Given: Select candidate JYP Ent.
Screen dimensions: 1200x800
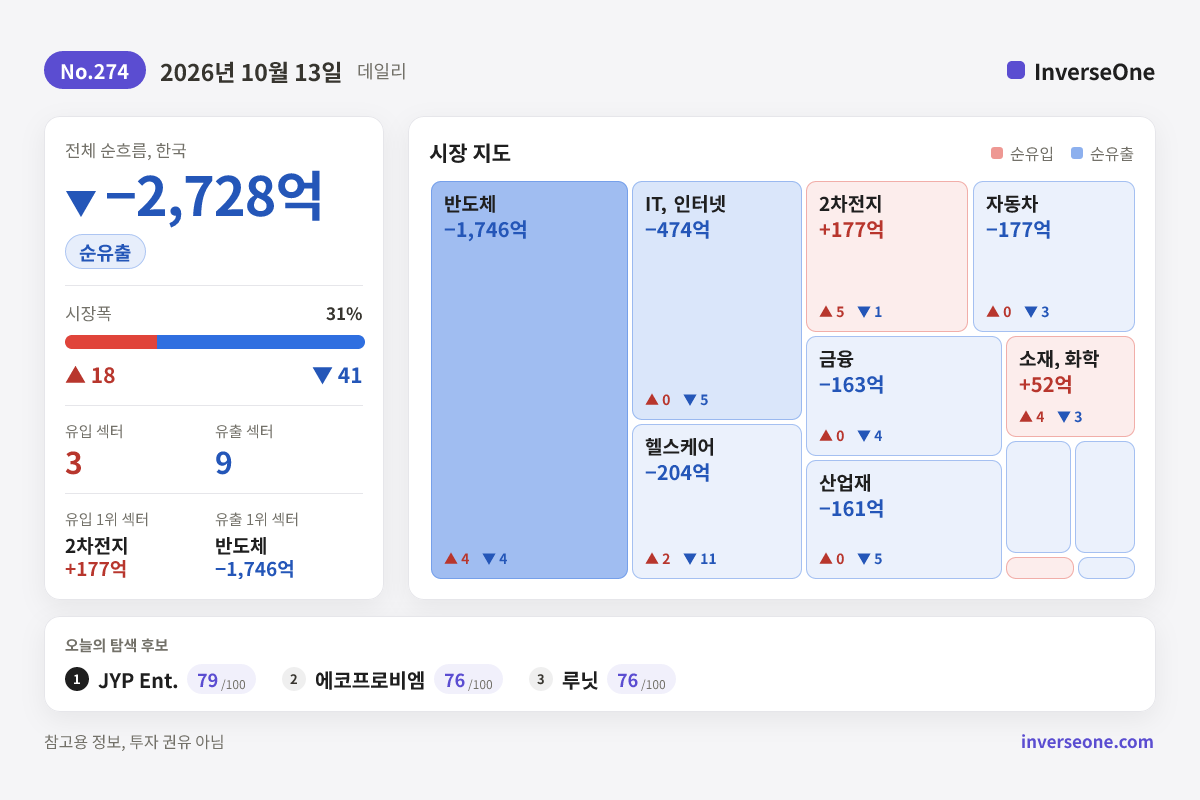Looking at the screenshot, I should (x=138, y=681).
